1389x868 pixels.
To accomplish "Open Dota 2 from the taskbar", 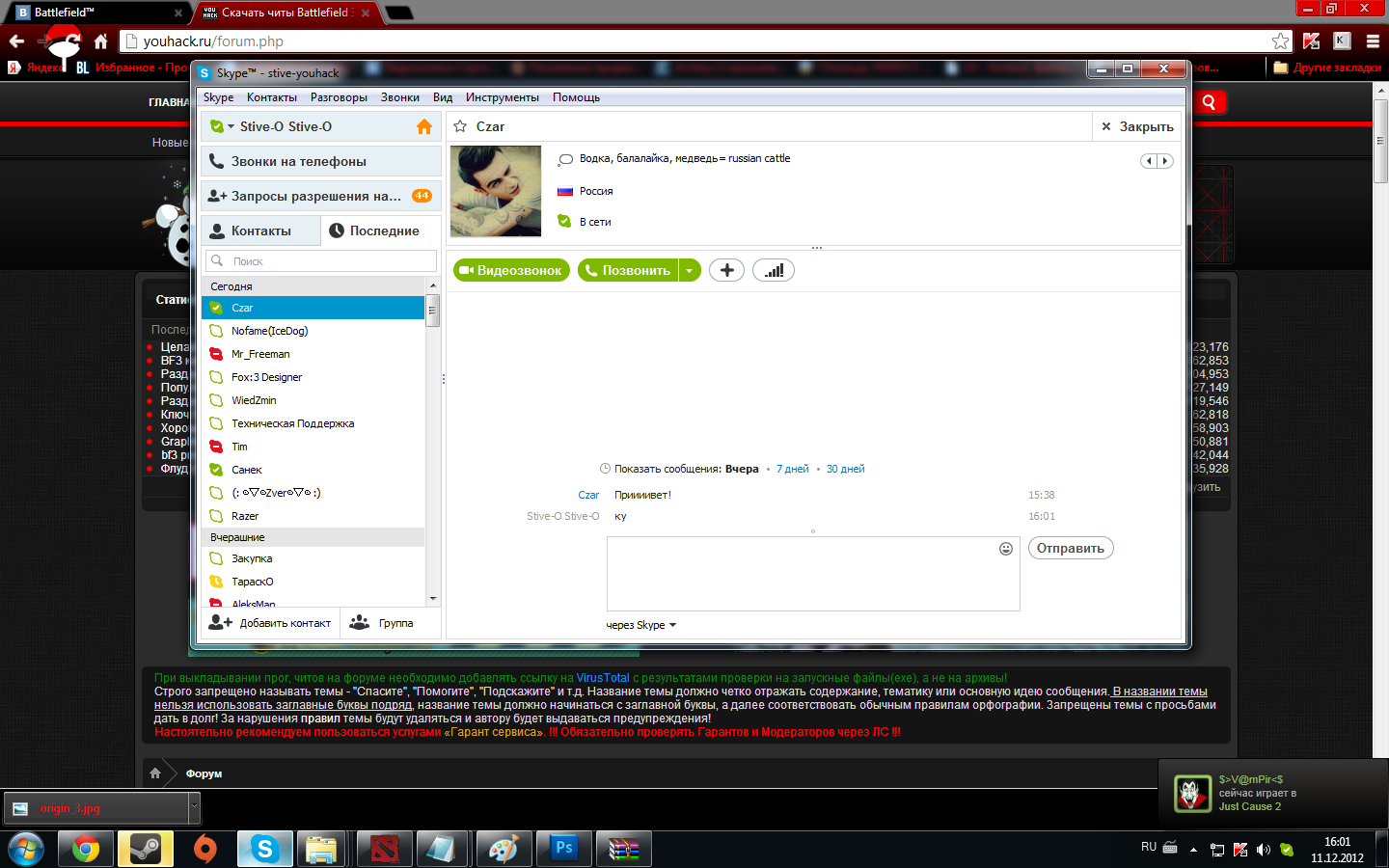I will click(385, 849).
